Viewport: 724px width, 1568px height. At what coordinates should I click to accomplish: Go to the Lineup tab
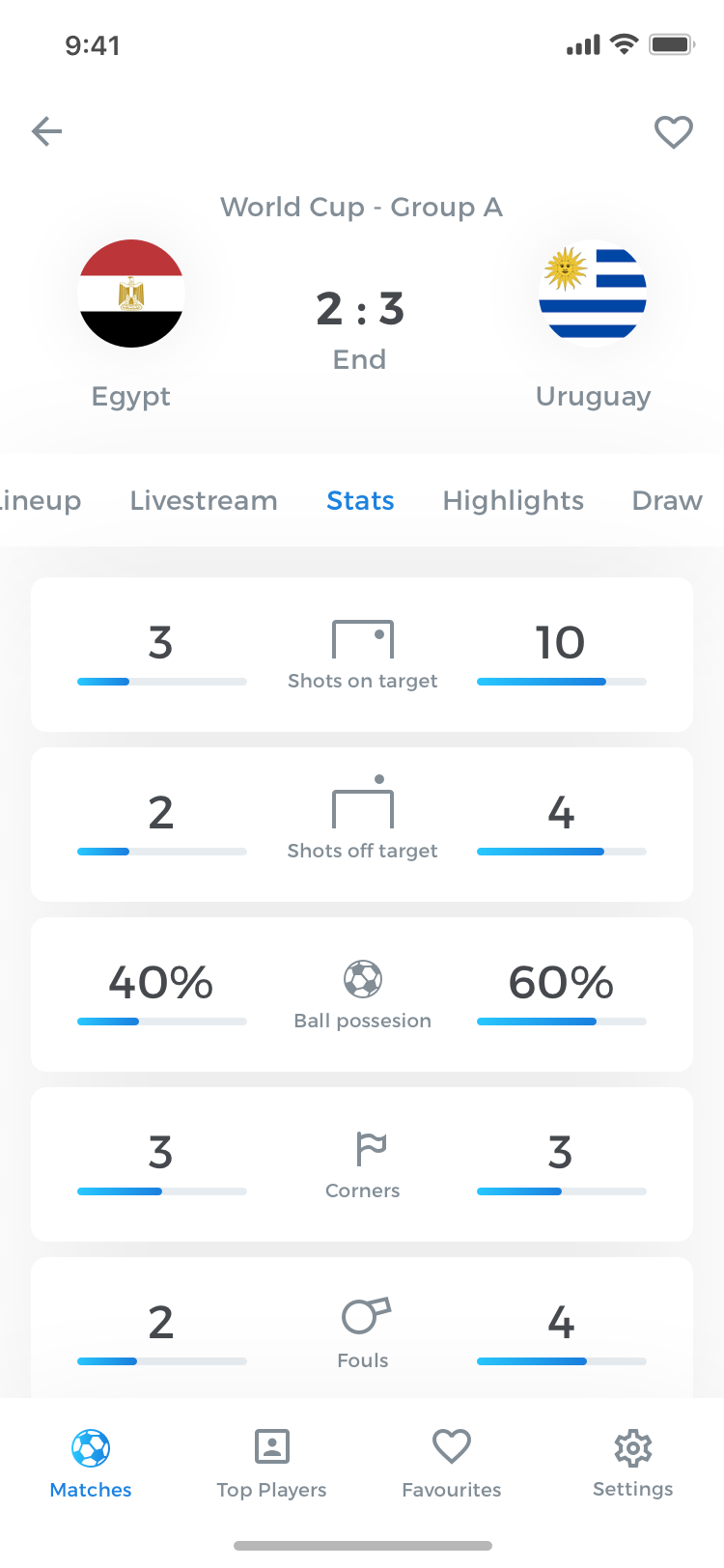tap(41, 500)
